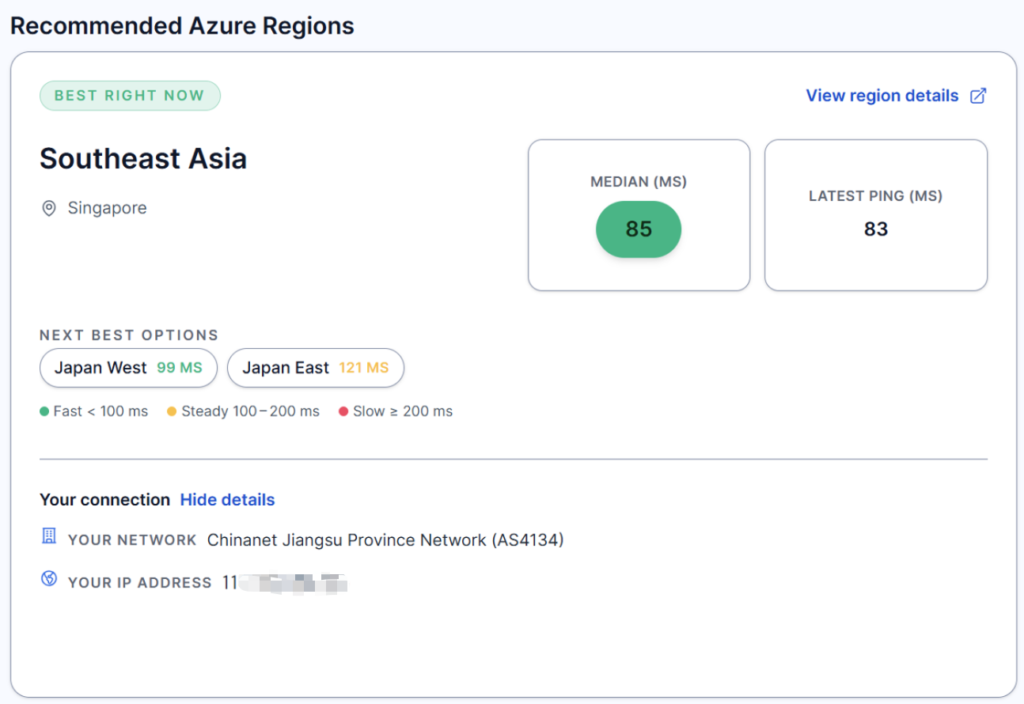Click the 99 MS latency on Japan West
The height and width of the screenshot is (704, 1024).
(x=179, y=368)
